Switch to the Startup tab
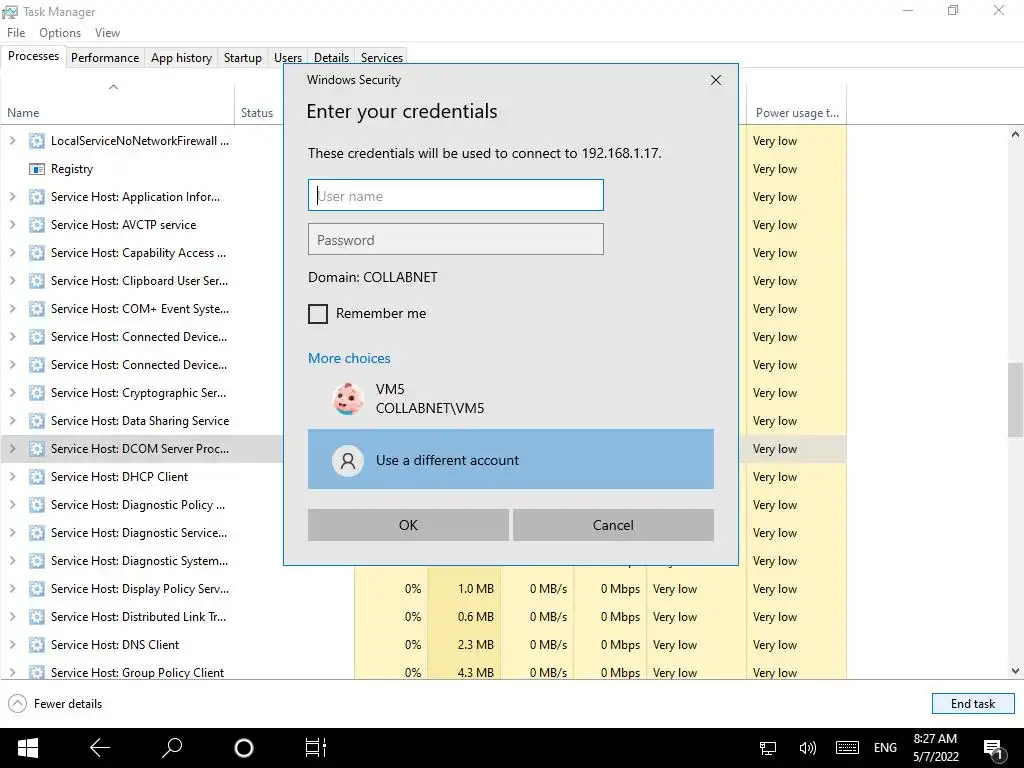1024x768 pixels. 242,57
